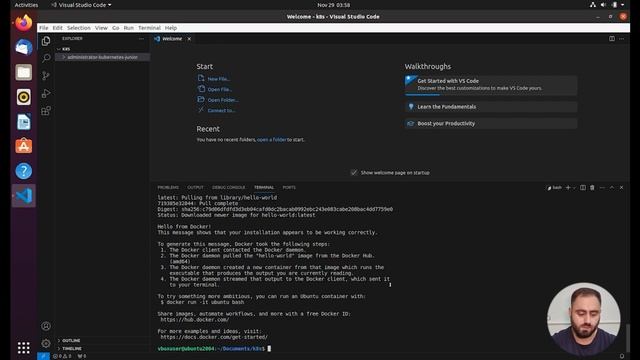Close the Welcome tab
This screenshot has width=640, height=360.
click(189, 39)
